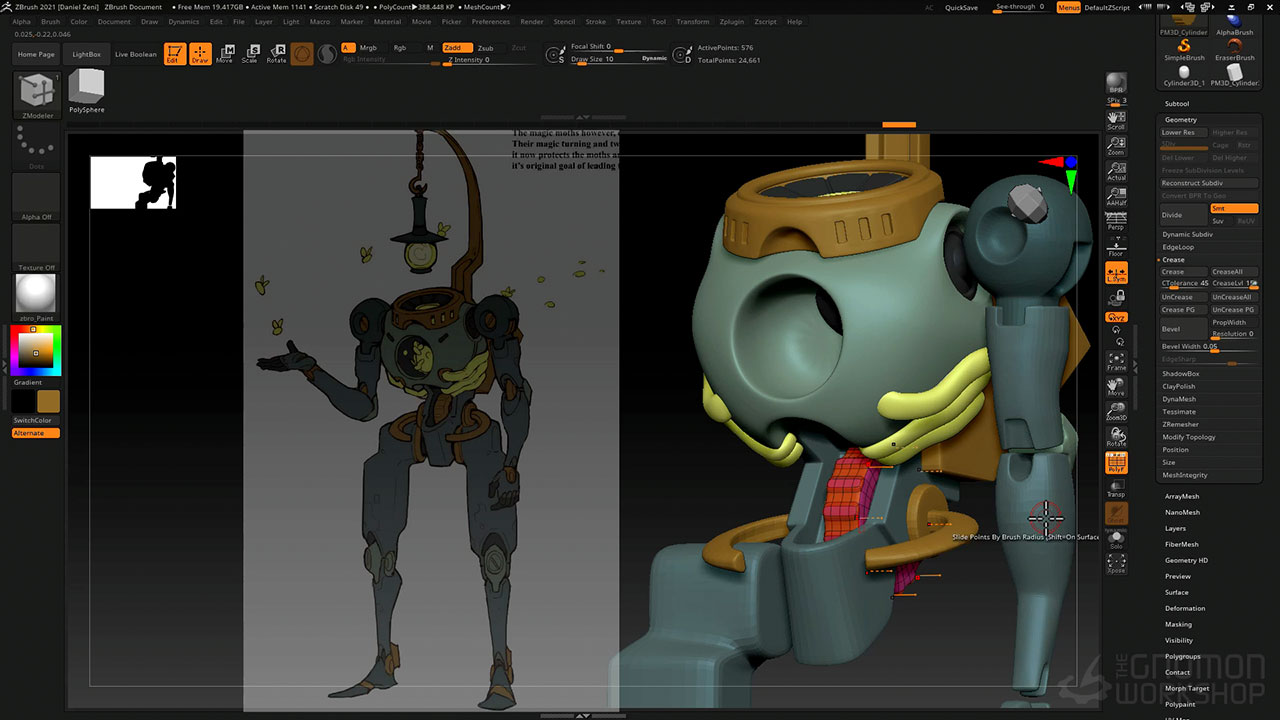
Task: Expand the Polygroups subpalette
Action: point(1182,656)
